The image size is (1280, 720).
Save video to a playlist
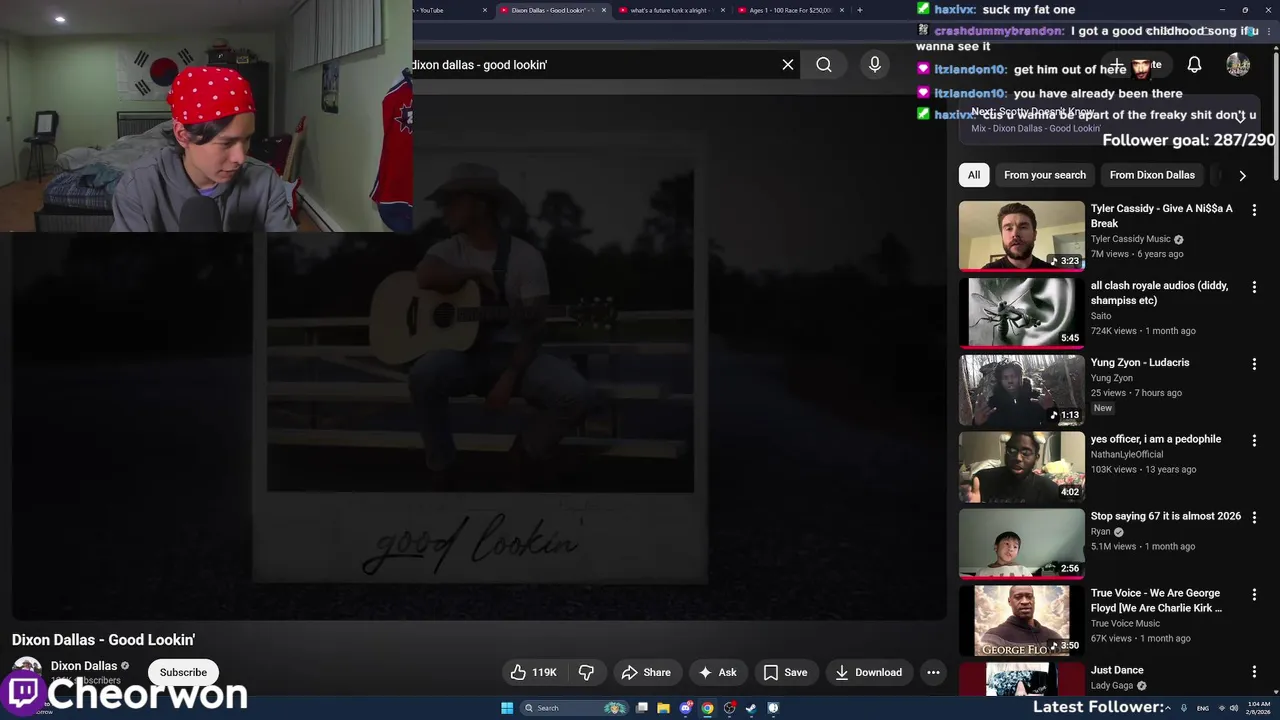[x=785, y=672]
